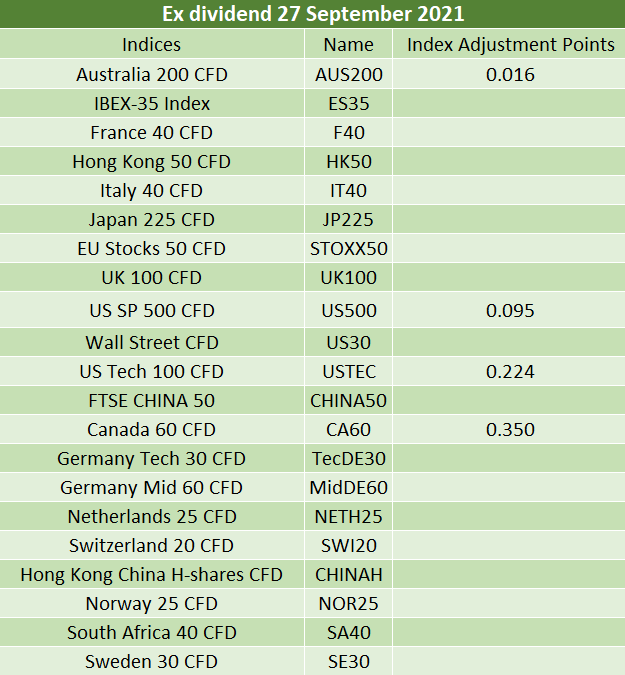625x675 pixels.
Task: Click the 'Index Adjustment Points' column header
Action: tap(510, 44)
